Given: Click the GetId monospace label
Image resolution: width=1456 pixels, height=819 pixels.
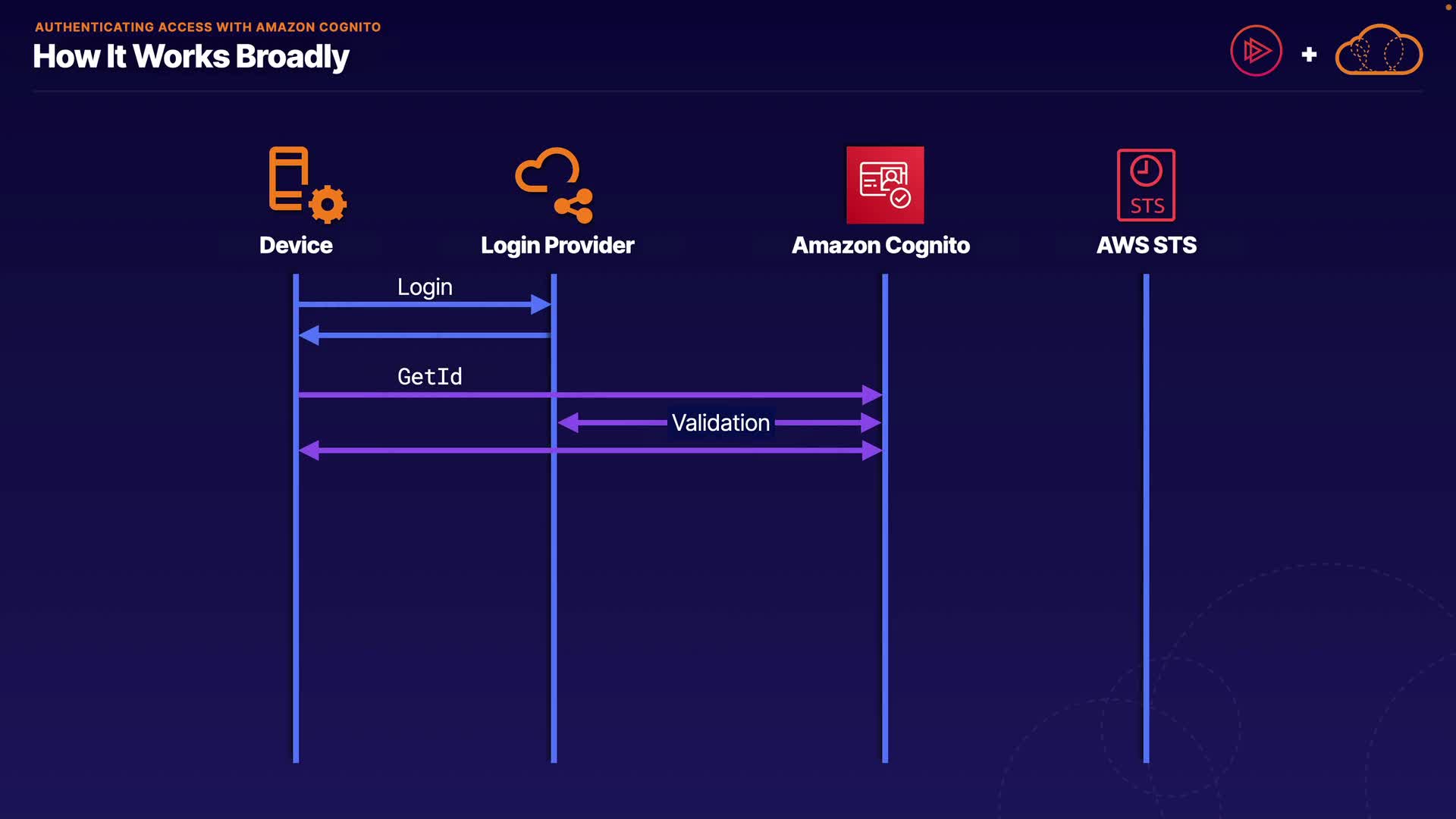Looking at the screenshot, I should 429,377.
